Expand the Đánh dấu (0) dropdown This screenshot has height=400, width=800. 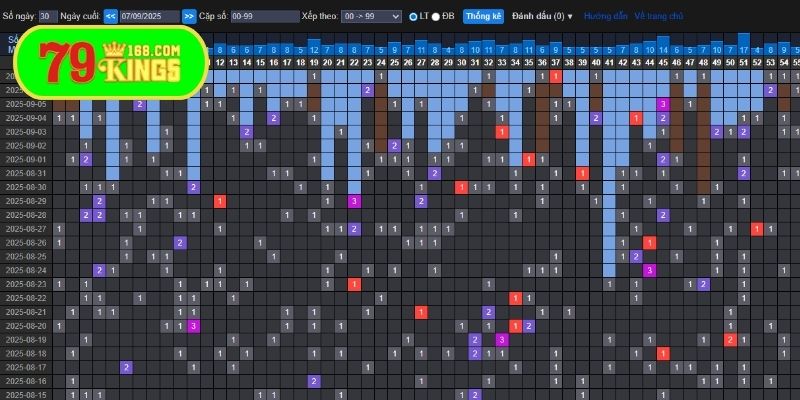pos(542,17)
